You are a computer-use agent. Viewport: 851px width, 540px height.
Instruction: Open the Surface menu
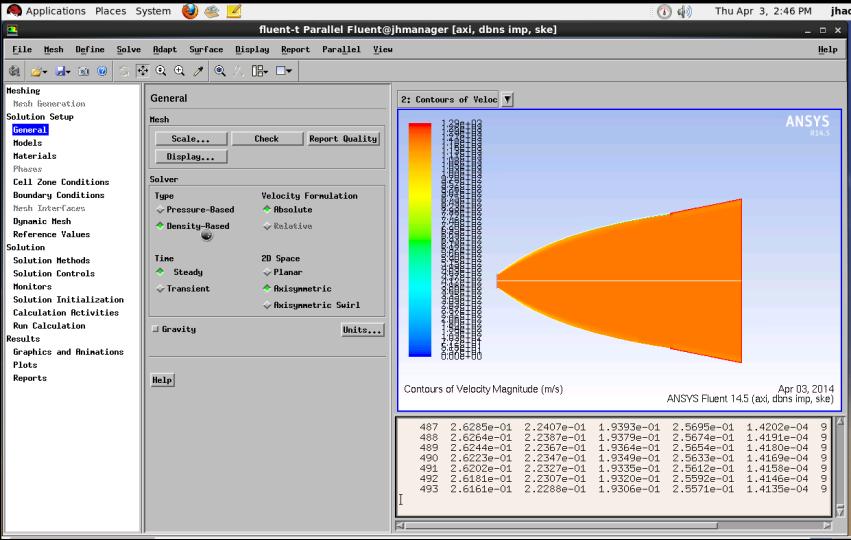coord(206,49)
